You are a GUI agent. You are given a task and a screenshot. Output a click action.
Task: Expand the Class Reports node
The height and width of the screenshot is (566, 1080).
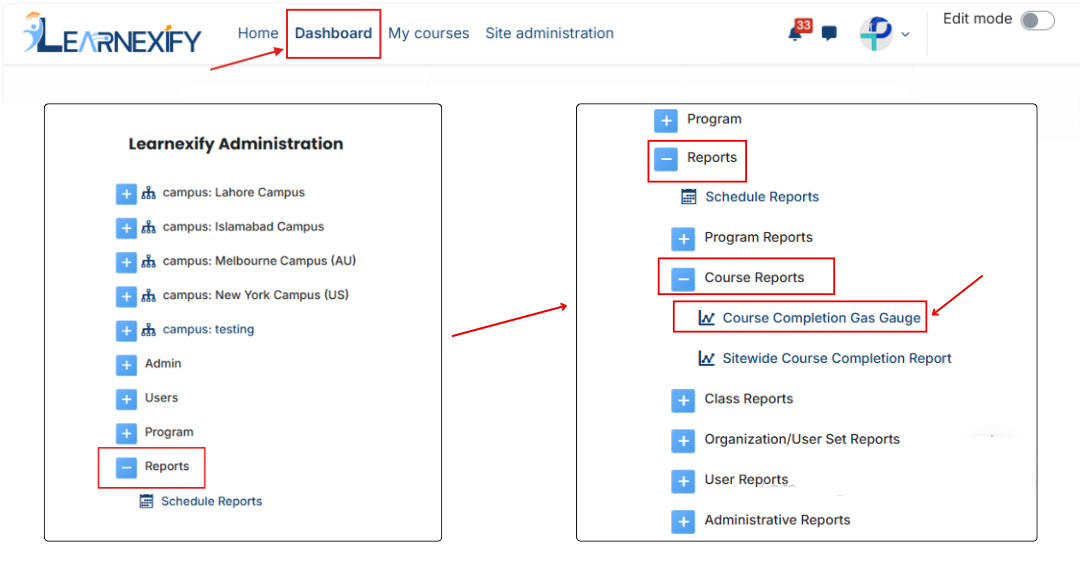(683, 400)
